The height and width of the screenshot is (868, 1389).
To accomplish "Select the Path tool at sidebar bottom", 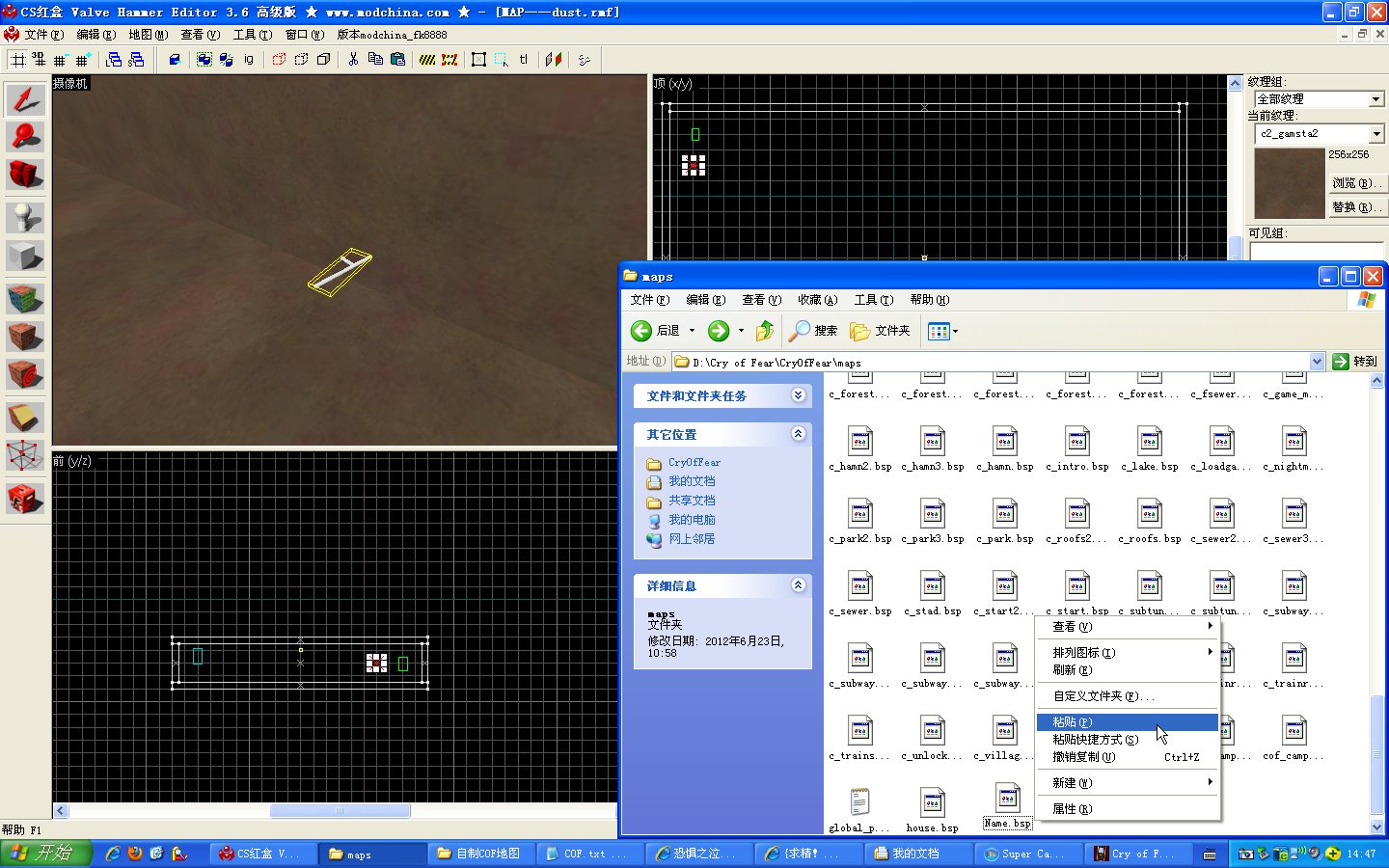I will click(x=25, y=499).
